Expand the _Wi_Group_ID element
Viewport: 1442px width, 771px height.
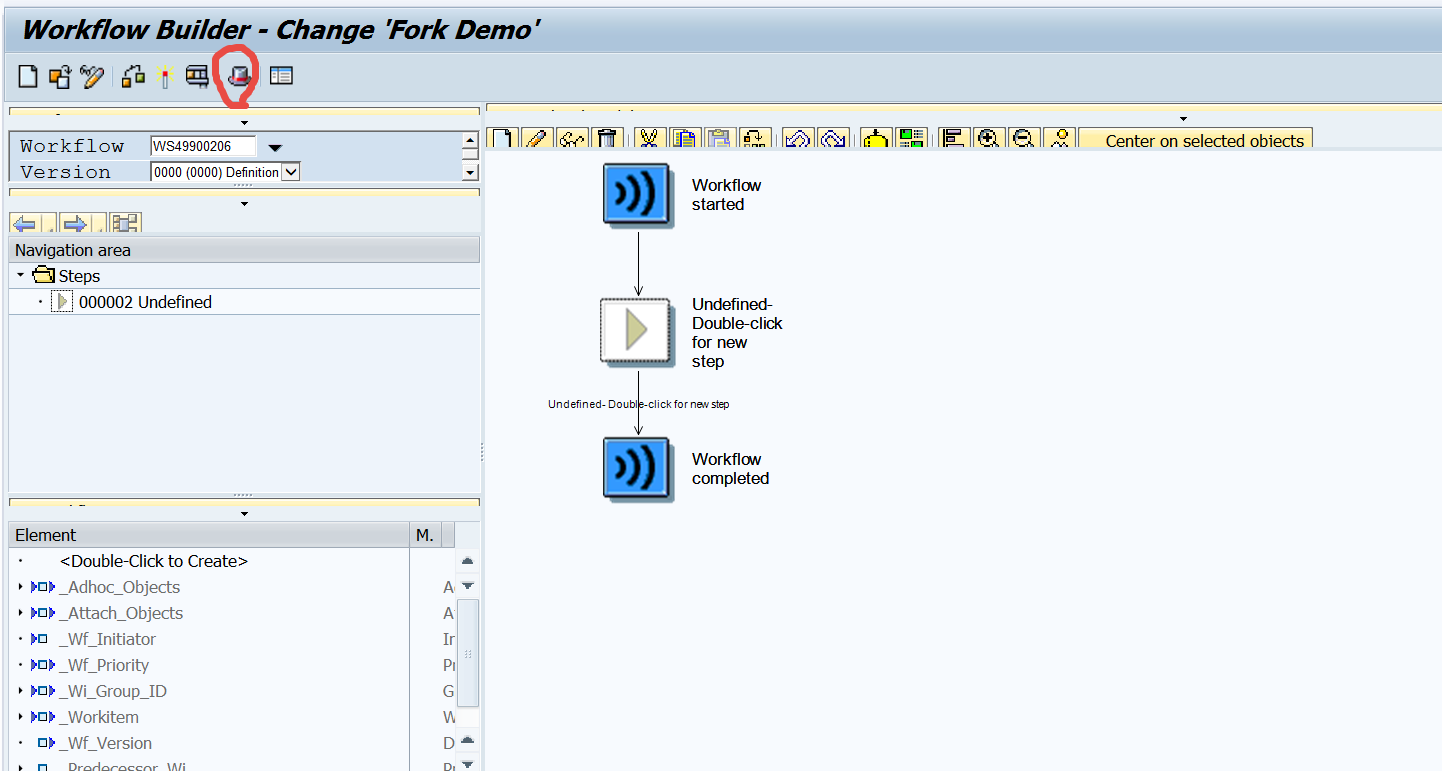click(21, 691)
